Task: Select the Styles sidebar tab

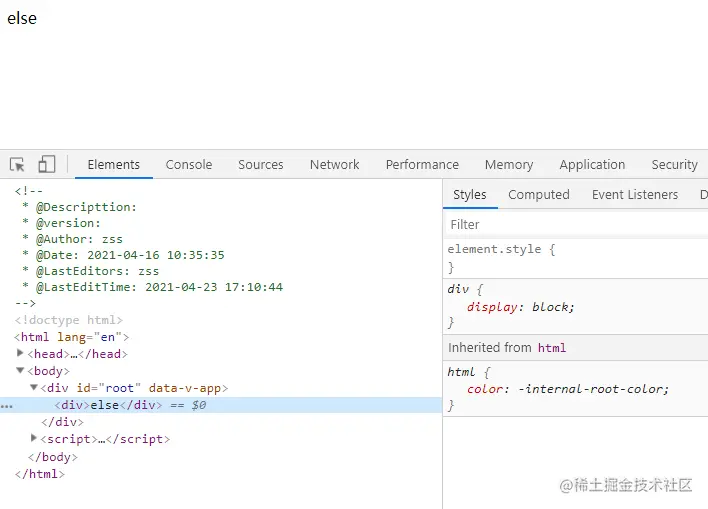Action: coord(470,195)
